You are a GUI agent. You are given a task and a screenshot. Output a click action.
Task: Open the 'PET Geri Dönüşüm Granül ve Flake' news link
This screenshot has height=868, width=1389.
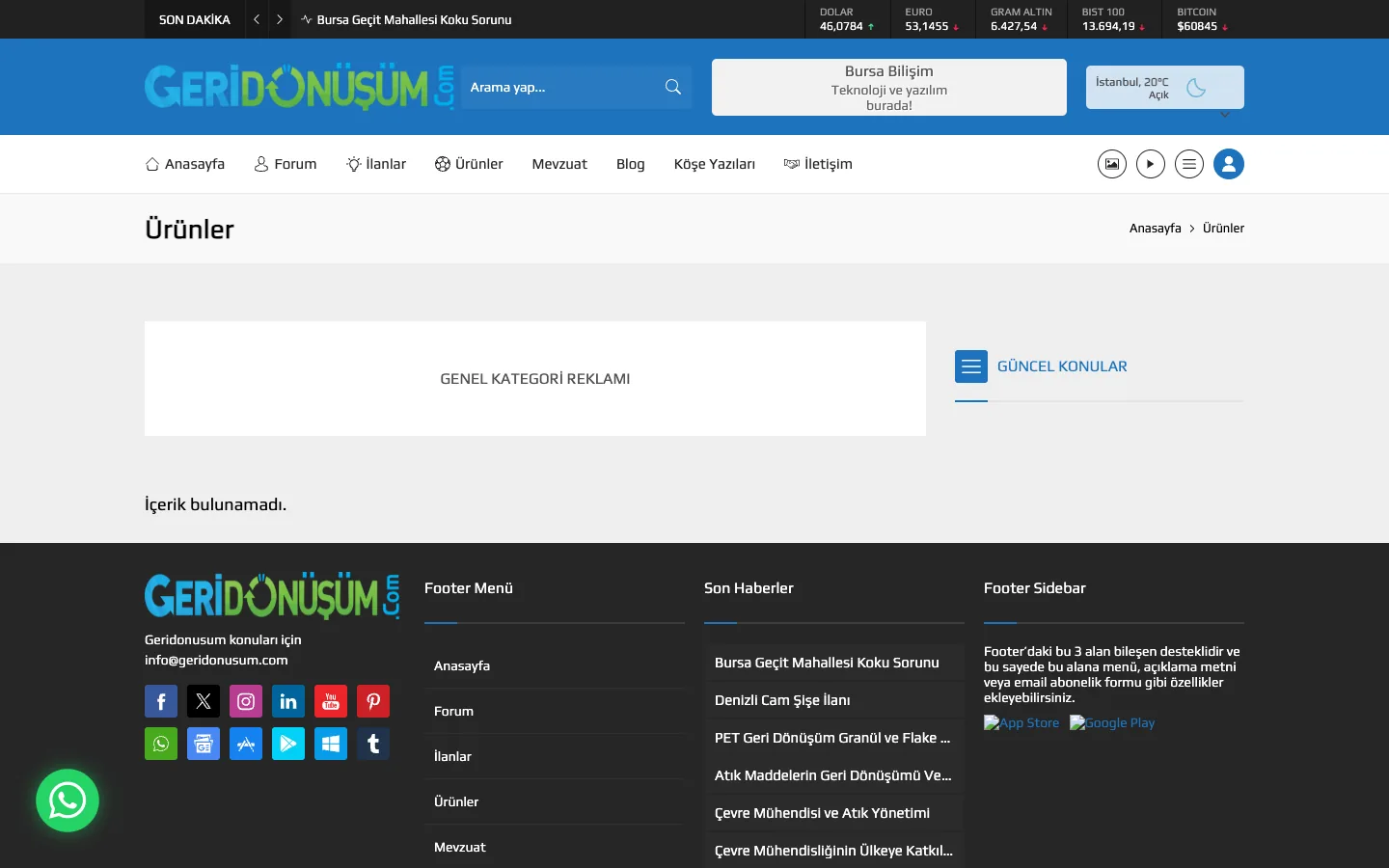click(832, 738)
